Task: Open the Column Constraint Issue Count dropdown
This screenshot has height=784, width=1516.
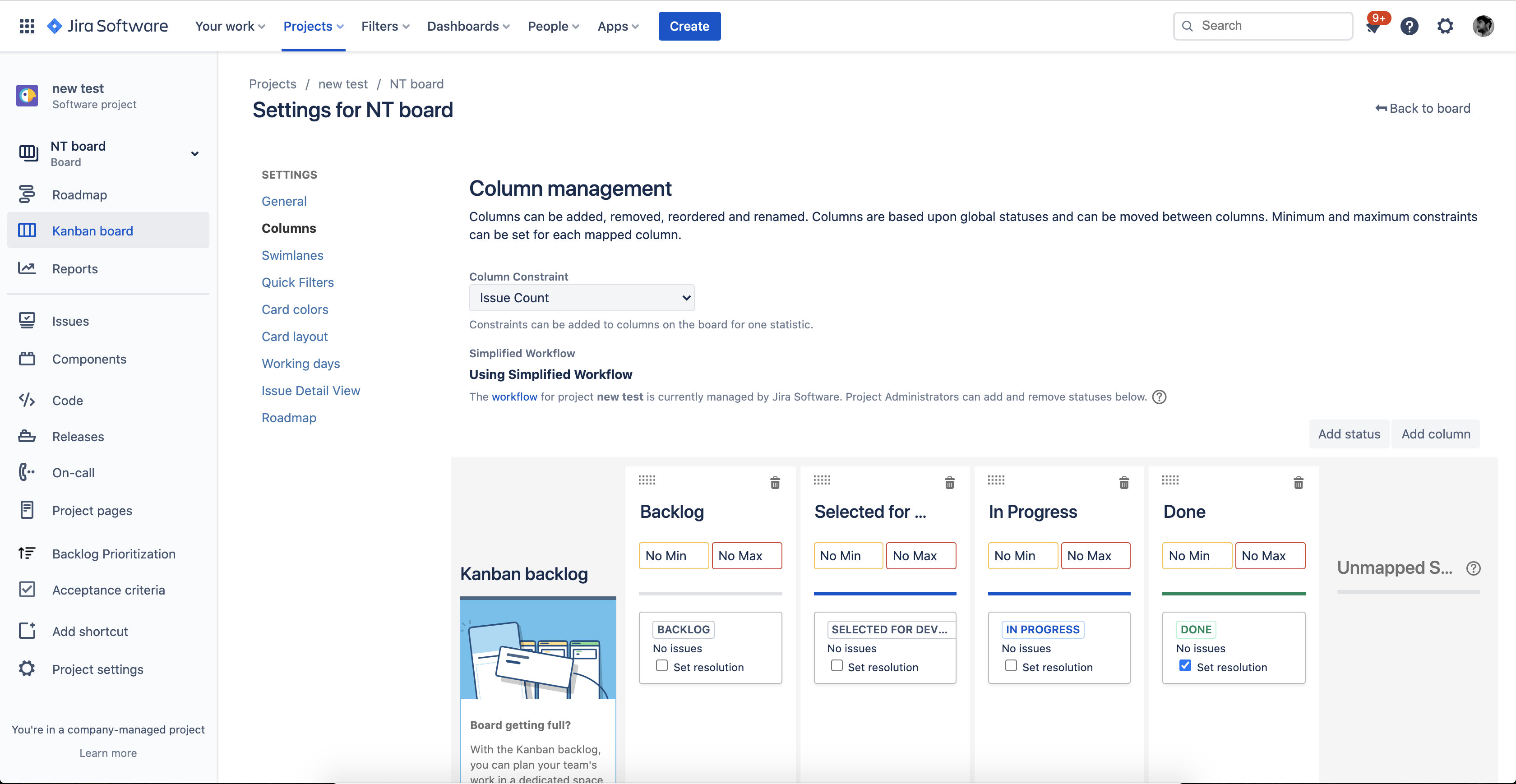Action: [x=582, y=298]
